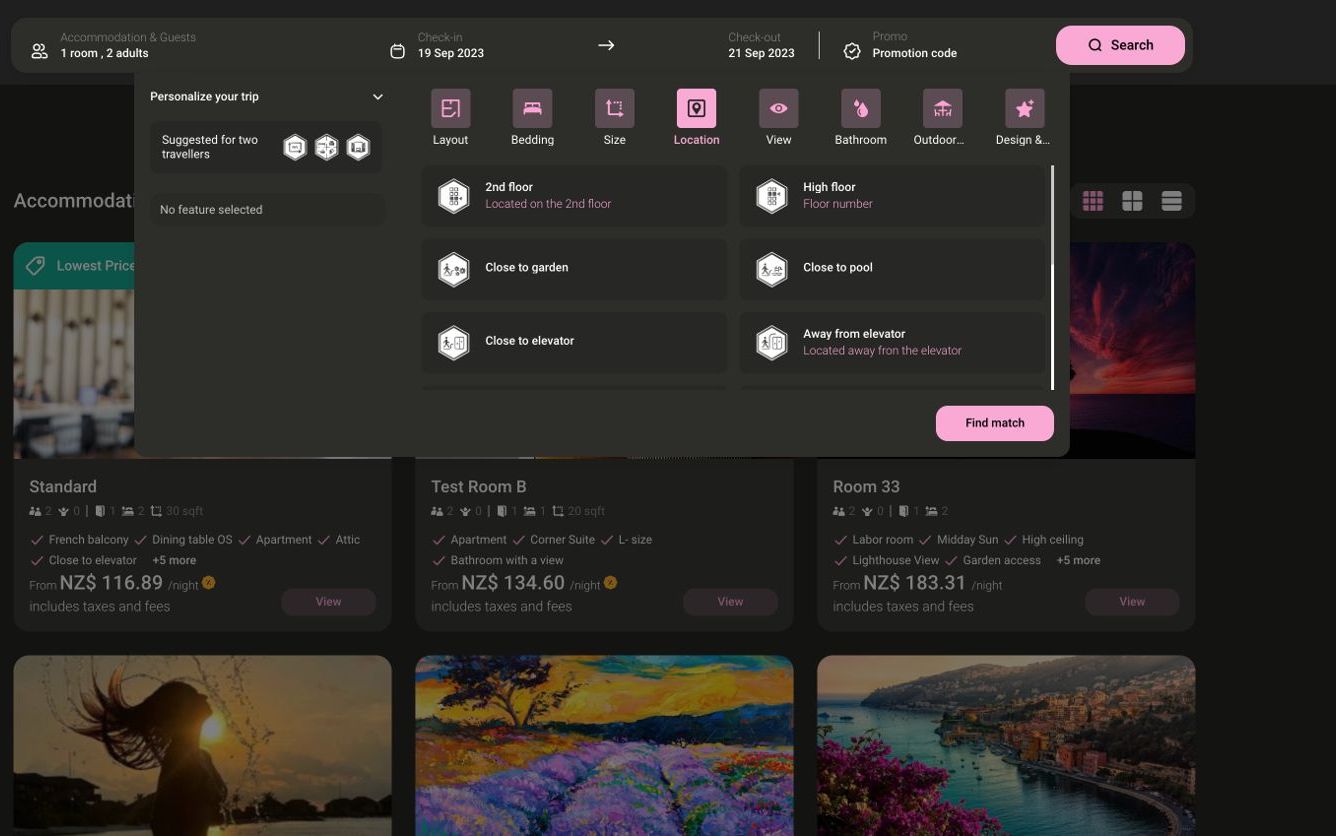This screenshot has width=1336, height=836.
Task: Toggle the Close to elevator feature
Action: tap(574, 342)
